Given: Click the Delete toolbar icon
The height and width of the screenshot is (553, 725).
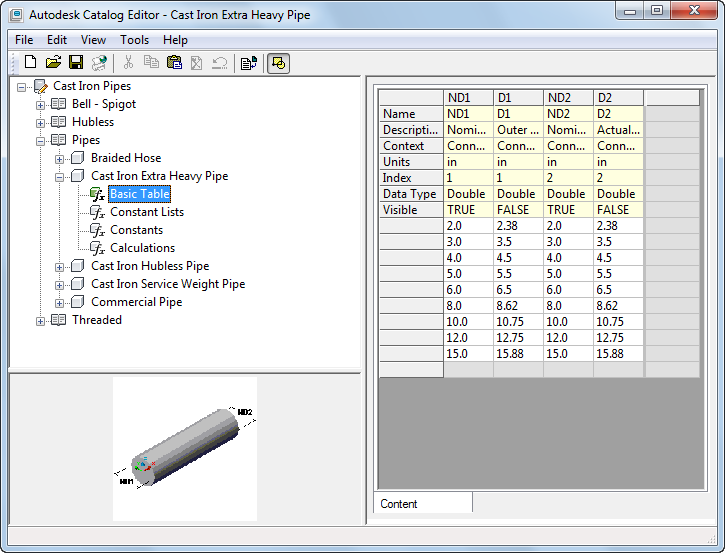Looking at the screenshot, I should tap(197, 62).
